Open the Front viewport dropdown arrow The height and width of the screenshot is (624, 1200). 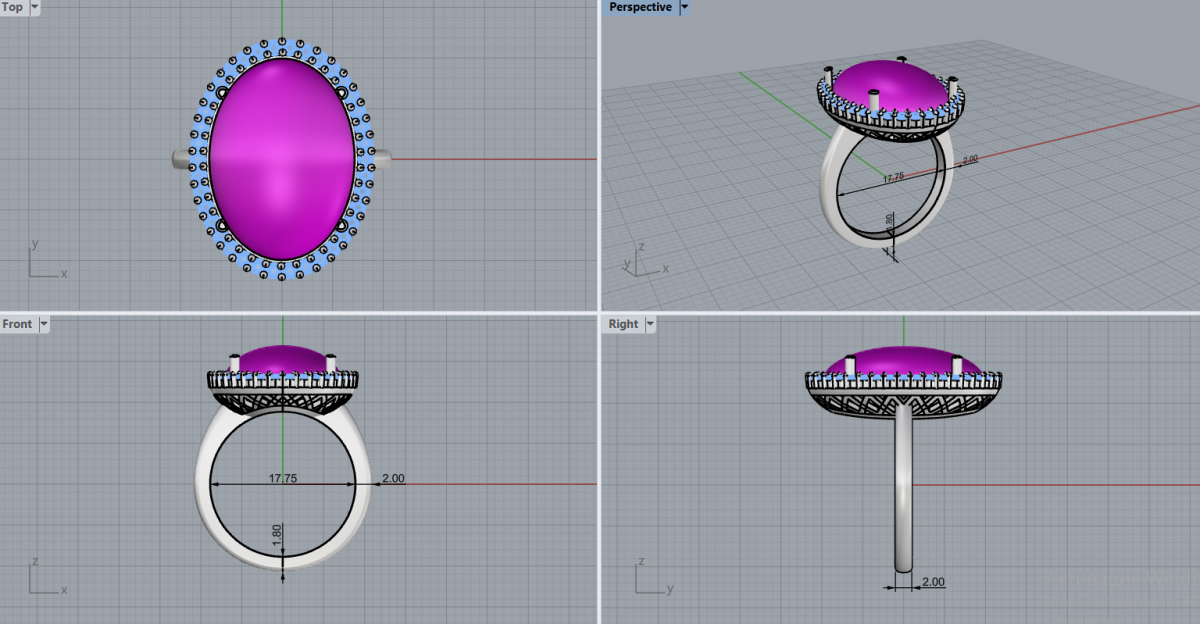[x=43, y=324]
